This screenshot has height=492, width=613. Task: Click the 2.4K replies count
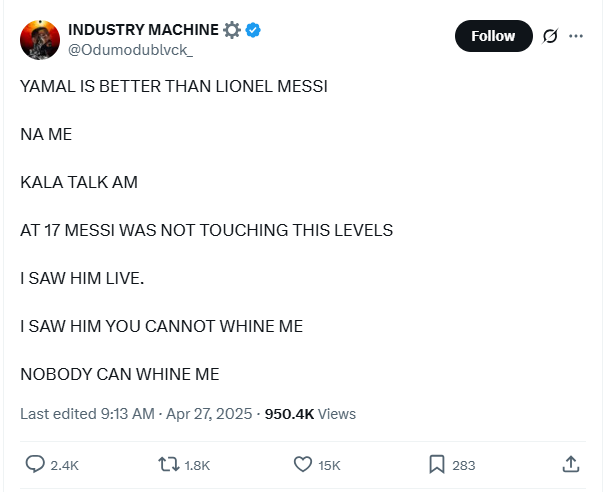click(x=65, y=465)
